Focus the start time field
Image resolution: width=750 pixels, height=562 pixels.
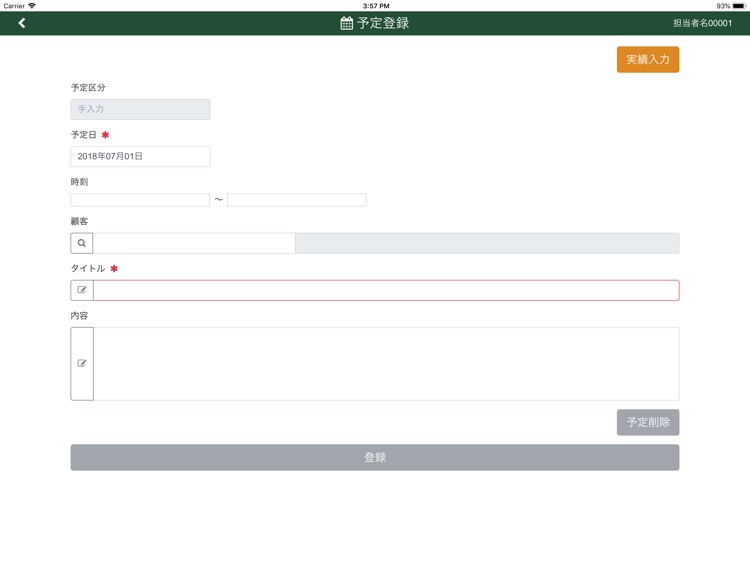point(140,200)
